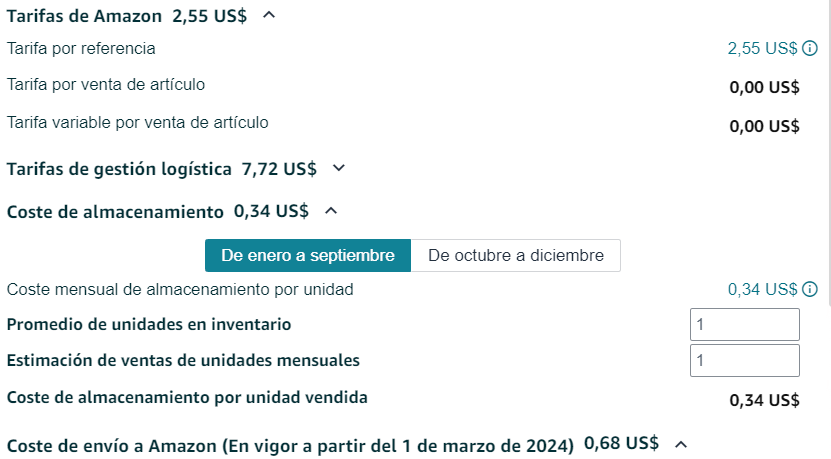Open the 2,55 US$ referral fee link
Viewport: 831px width, 459px height.
(x=762, y=48)
